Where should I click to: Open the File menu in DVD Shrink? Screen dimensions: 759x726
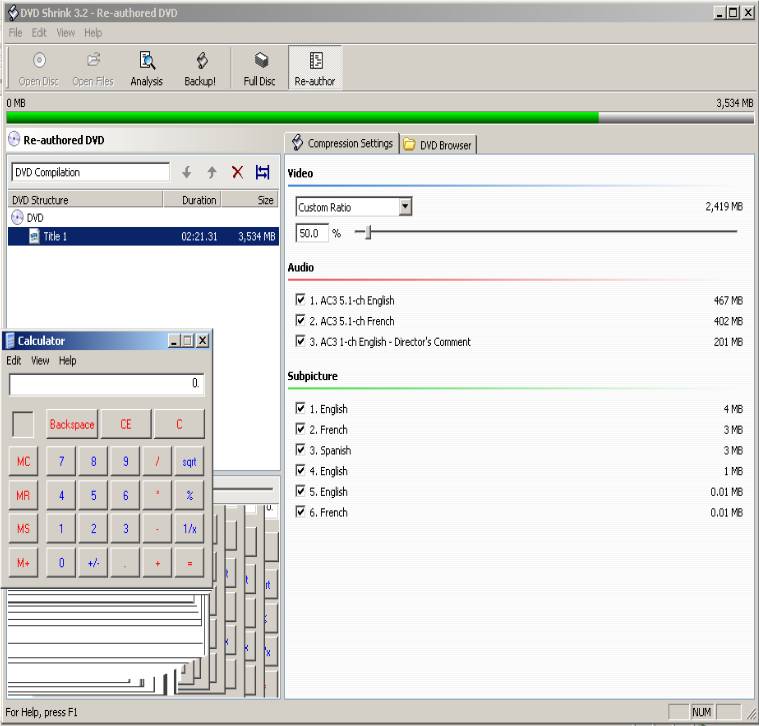[x=15, y=32]
